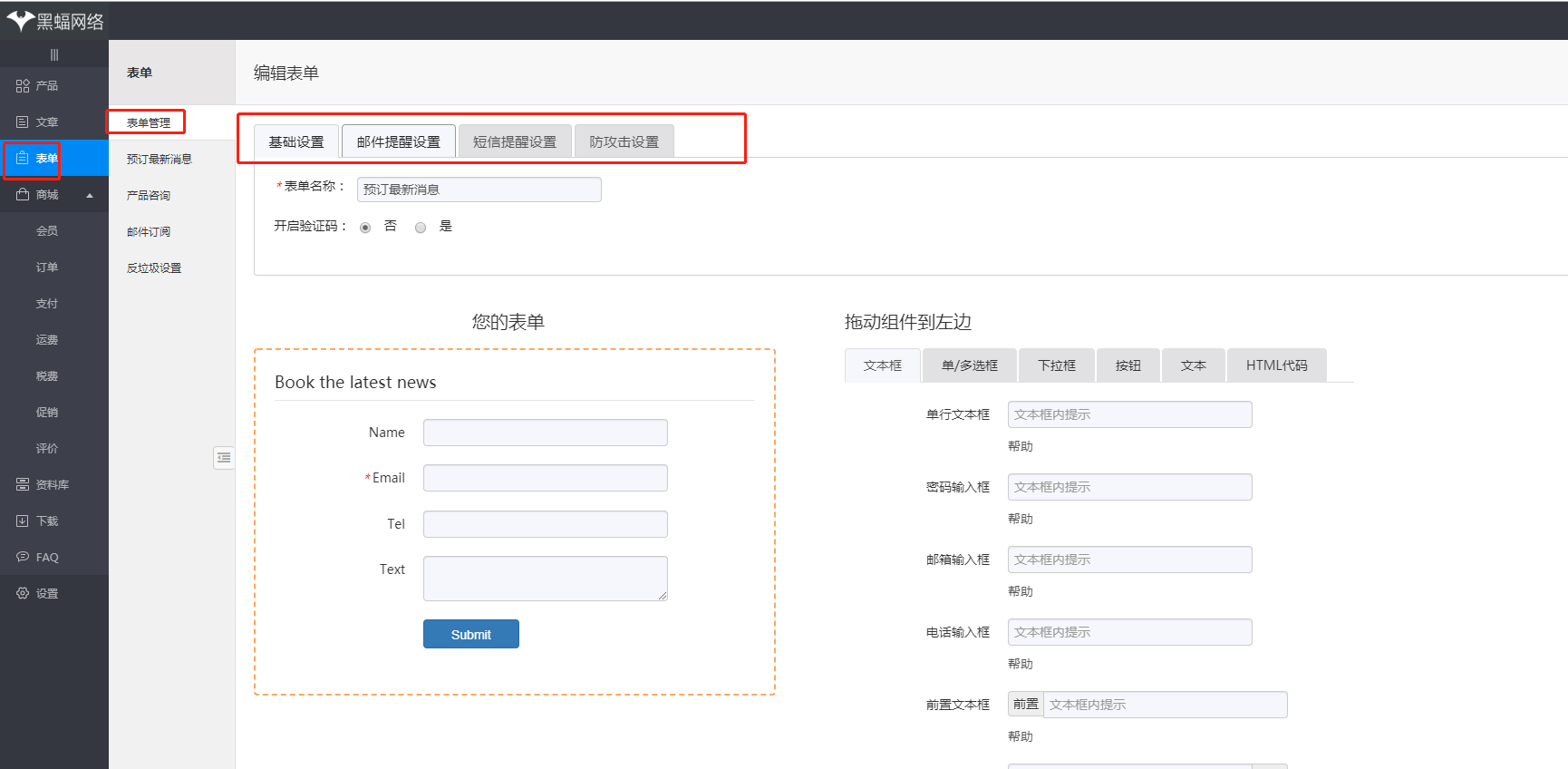
Task: Click the submenu collapse list icon
Action: pos(224,458)
